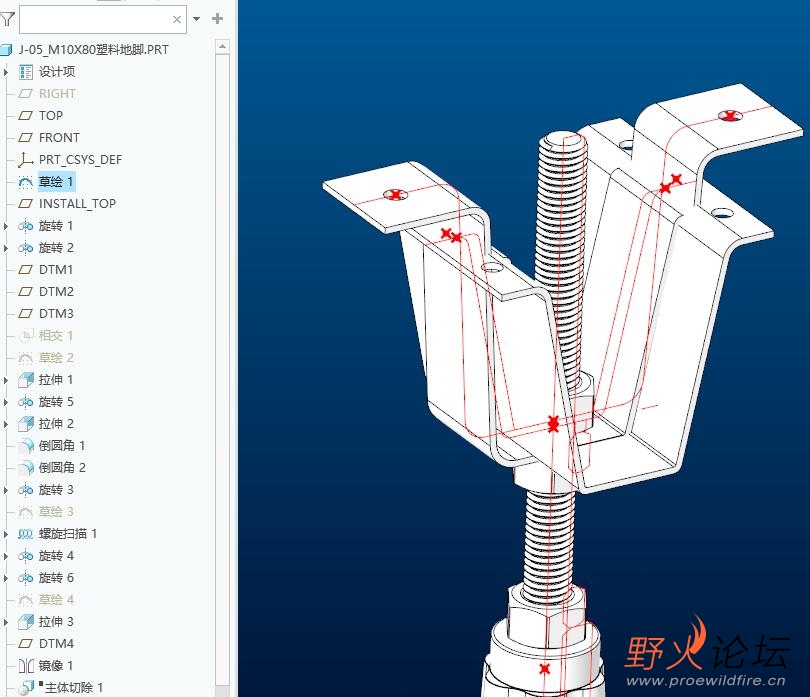The width and height of the screenshot is (810, 697).
Task: Select the TOP datum plane icon
Action: point(25,116)
